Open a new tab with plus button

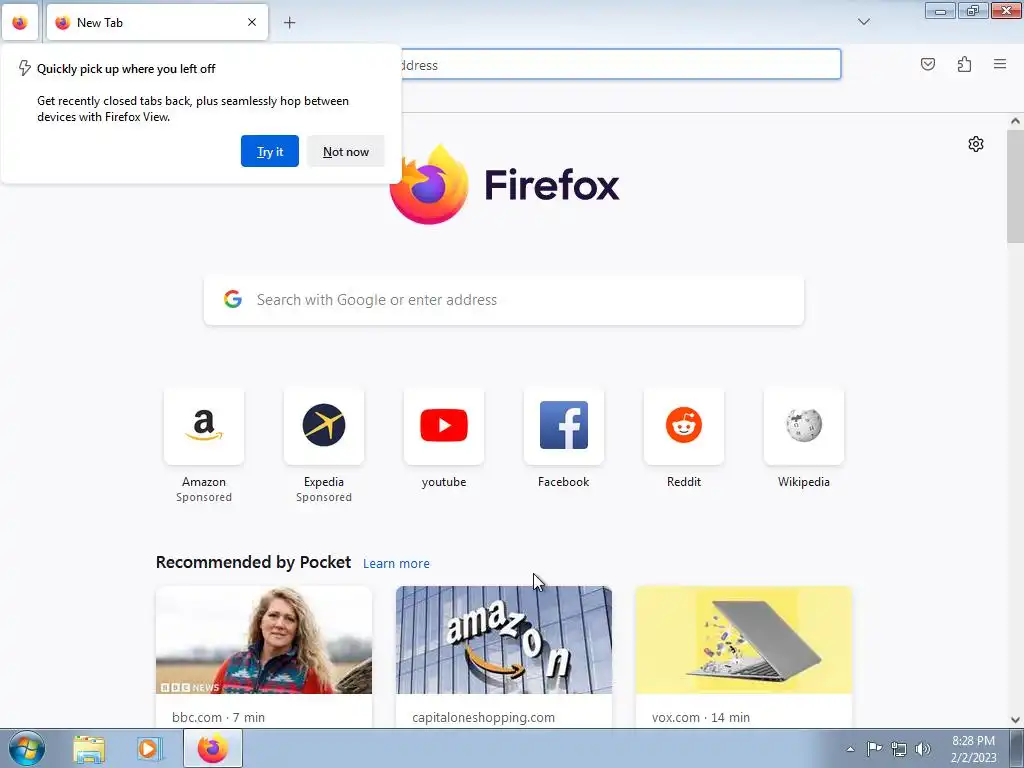289,23
